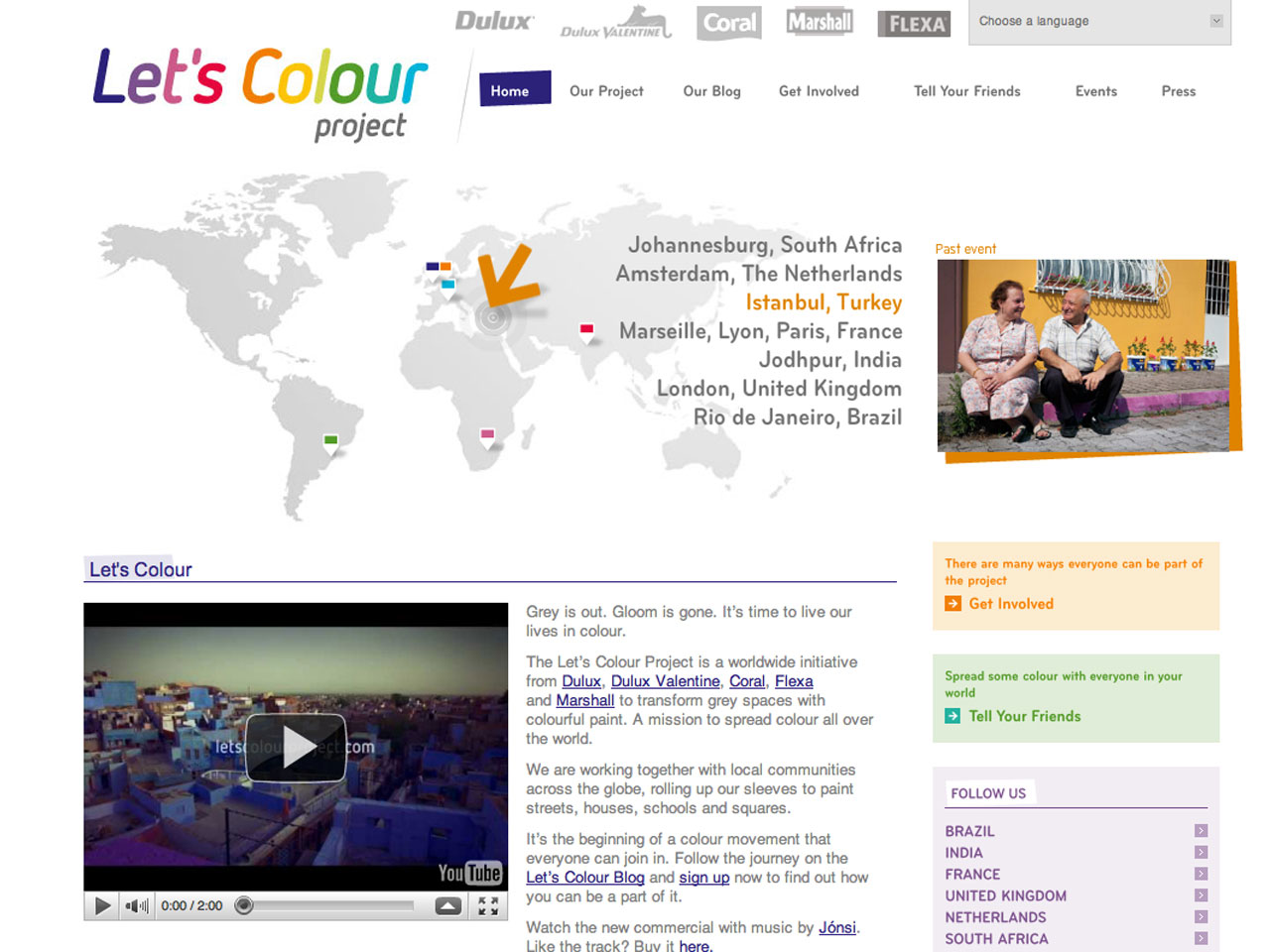Choose Marseille, Lyon, Paris, France
The width and height of the screenshot is (1270, 952).
point(761,331)
